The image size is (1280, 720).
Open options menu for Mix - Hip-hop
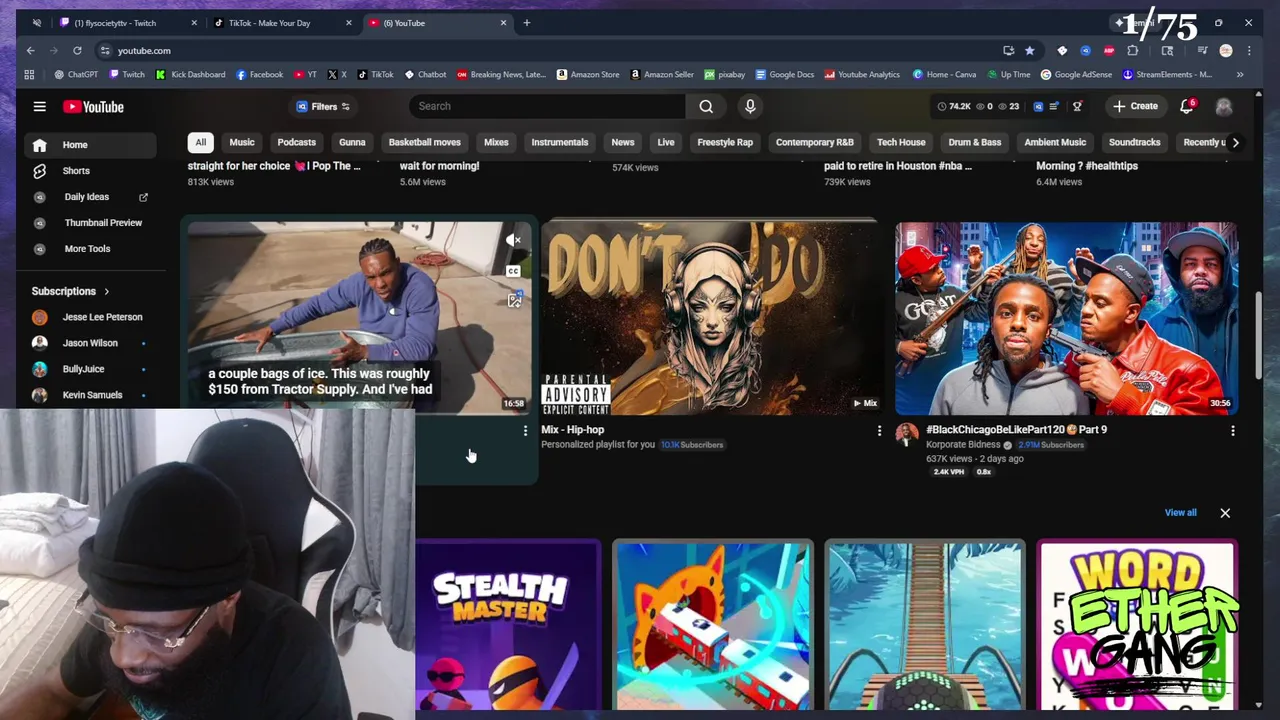[879, 431]
